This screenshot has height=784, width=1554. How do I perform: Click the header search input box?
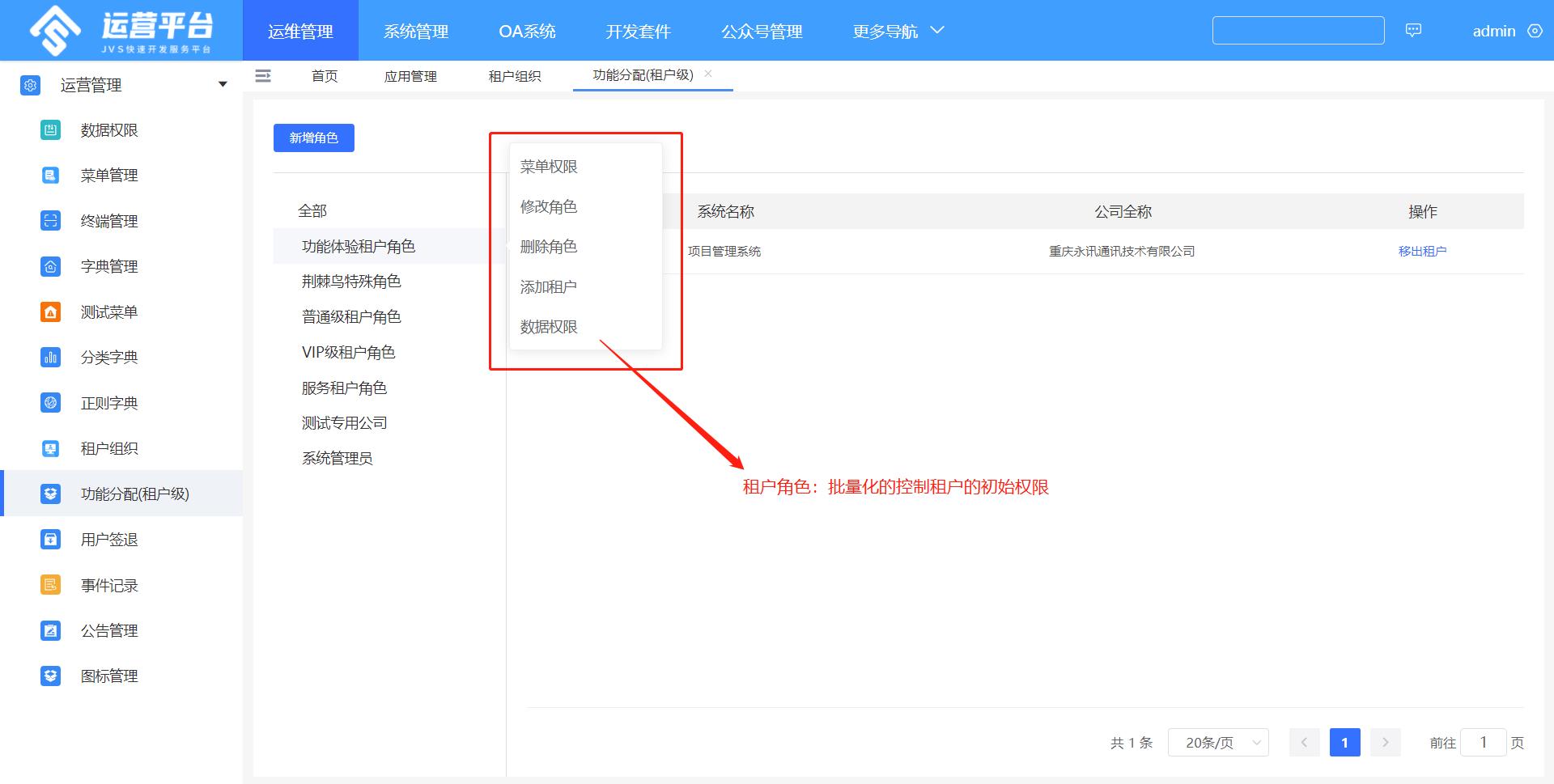(x=1298, y=31)
